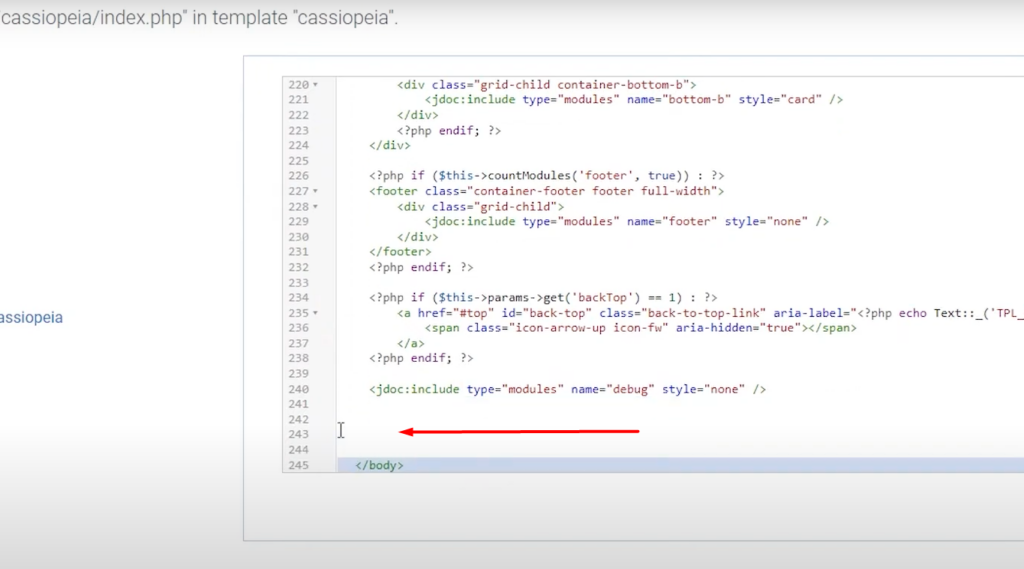
Task: Click the red arrow annotation on line 243
Action: point(519,432)
